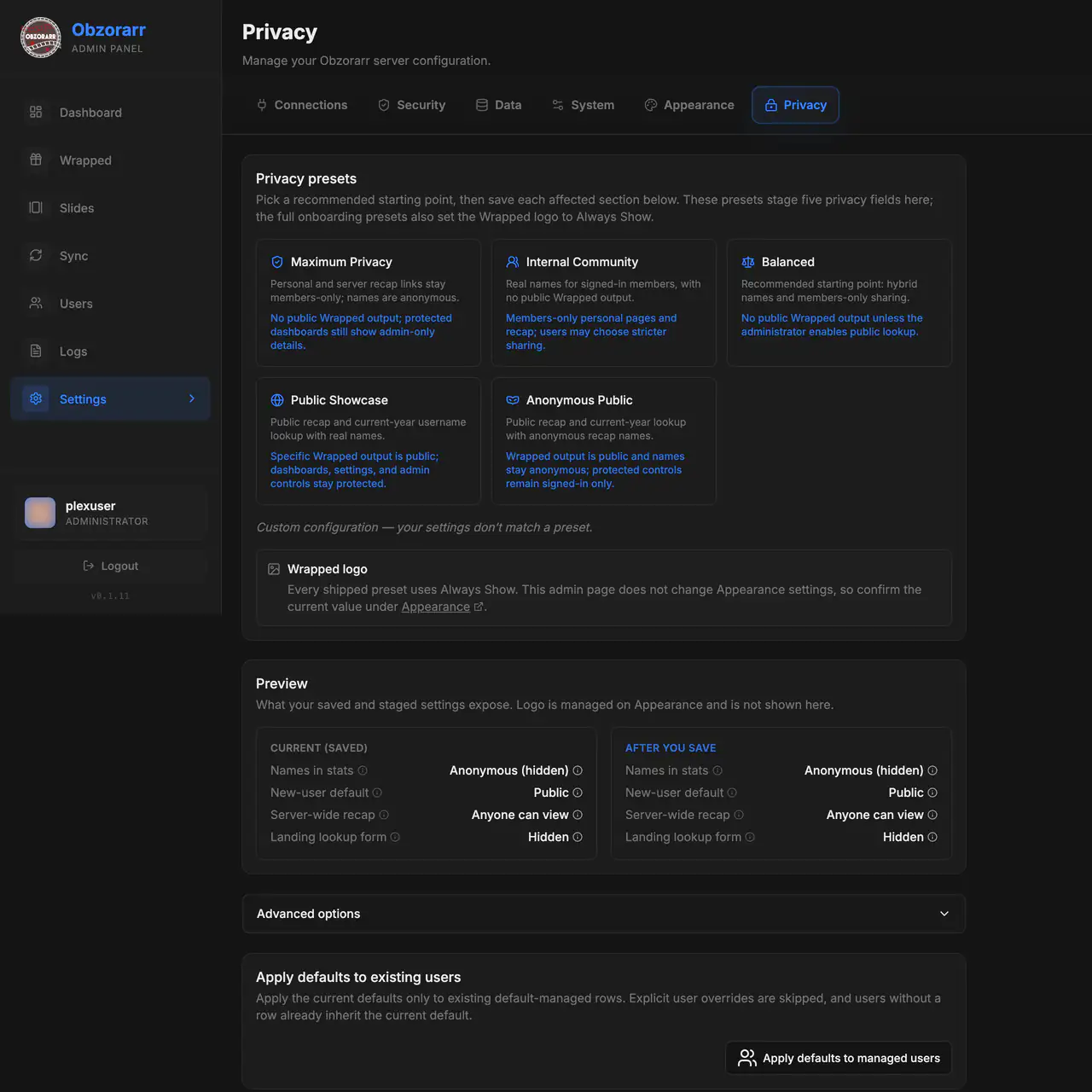Click info icon after After You Save Hidden value
The image size is (1092, 1092).
[932, 837]
